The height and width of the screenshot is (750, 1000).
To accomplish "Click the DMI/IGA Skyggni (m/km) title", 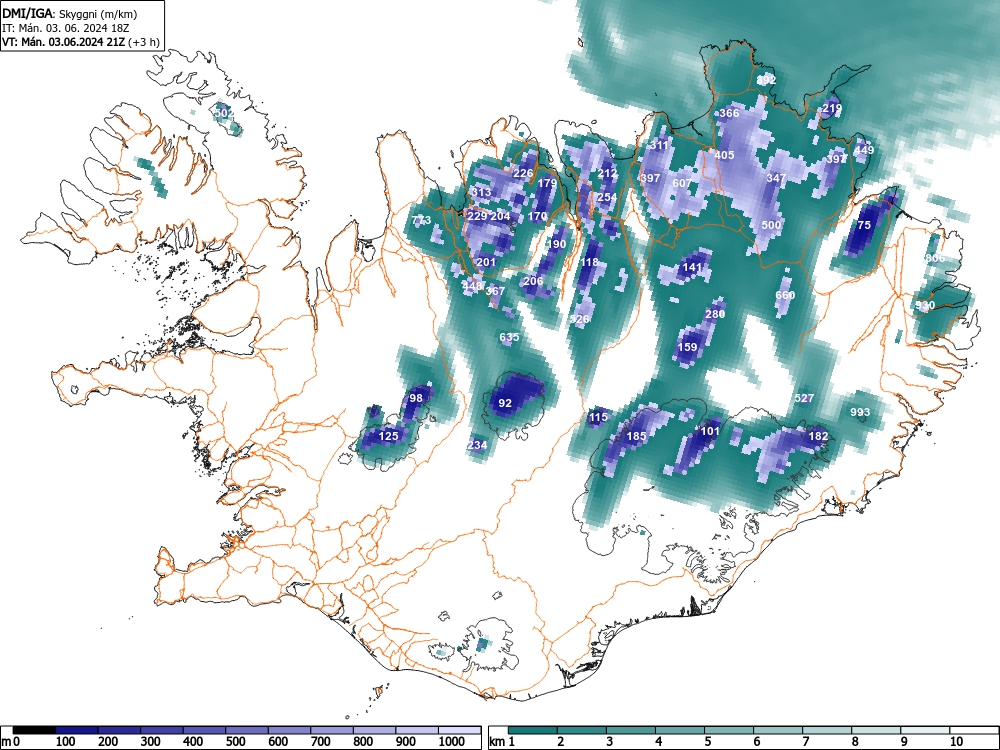I will click(70, 14).
